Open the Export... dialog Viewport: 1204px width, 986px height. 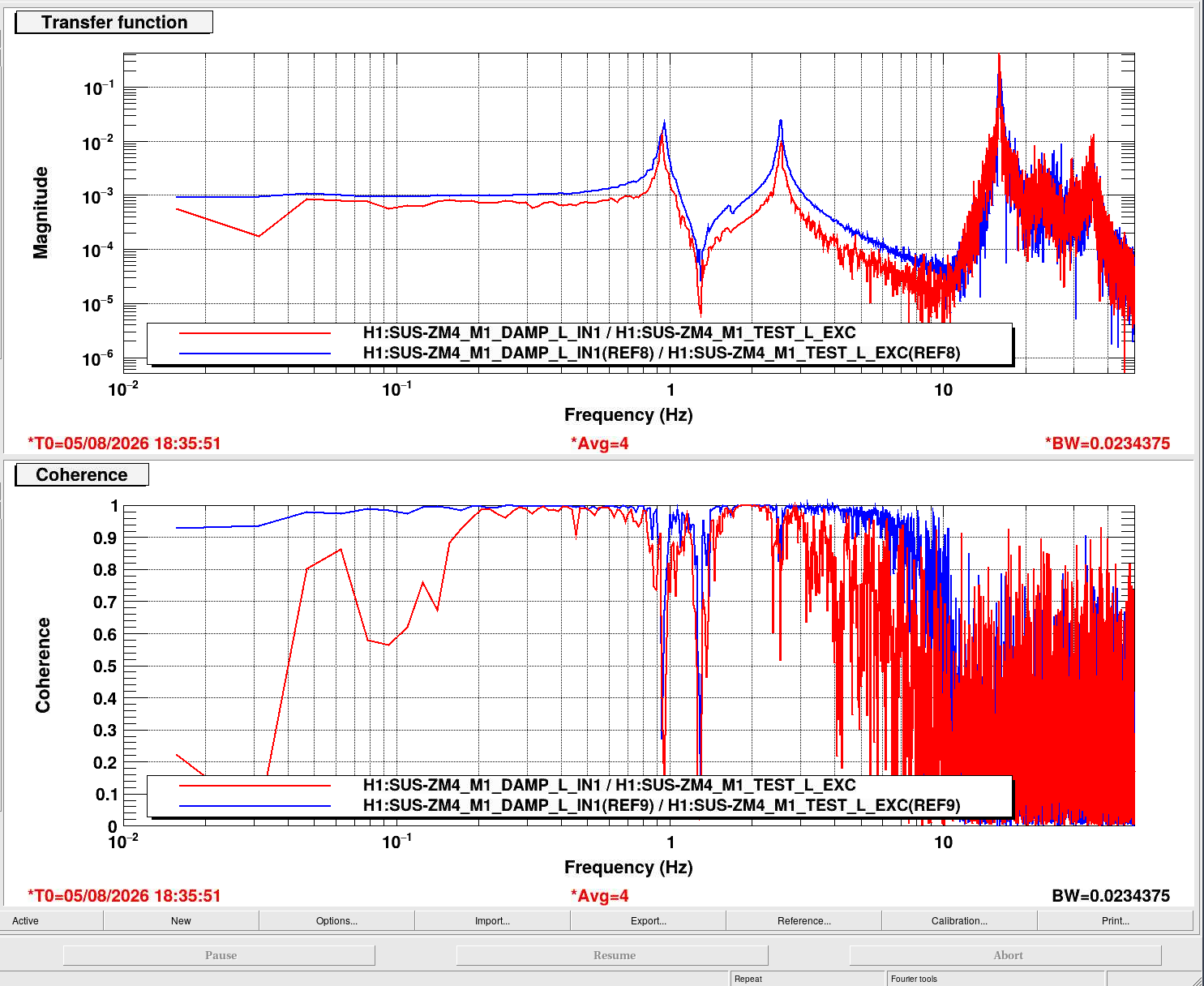tap(648, 920)
